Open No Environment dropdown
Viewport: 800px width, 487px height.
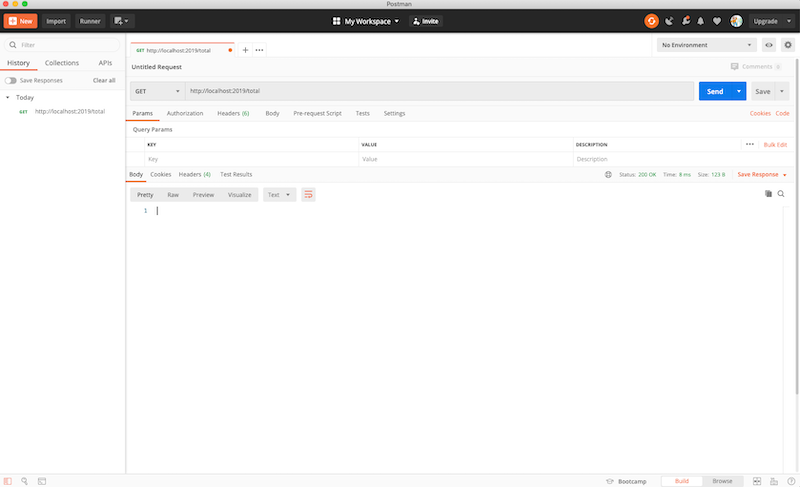(706, 45)
